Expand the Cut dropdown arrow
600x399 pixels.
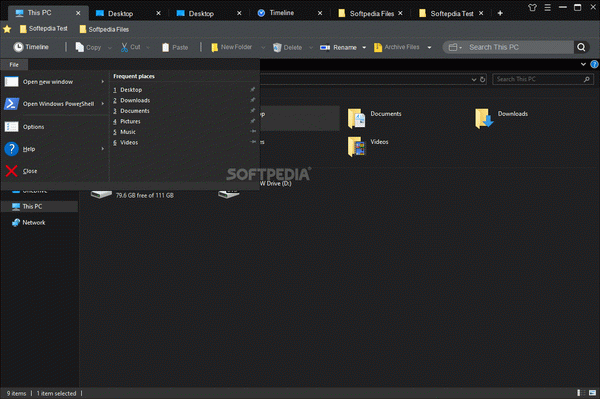pyautogui.click(x=148, y=48)
